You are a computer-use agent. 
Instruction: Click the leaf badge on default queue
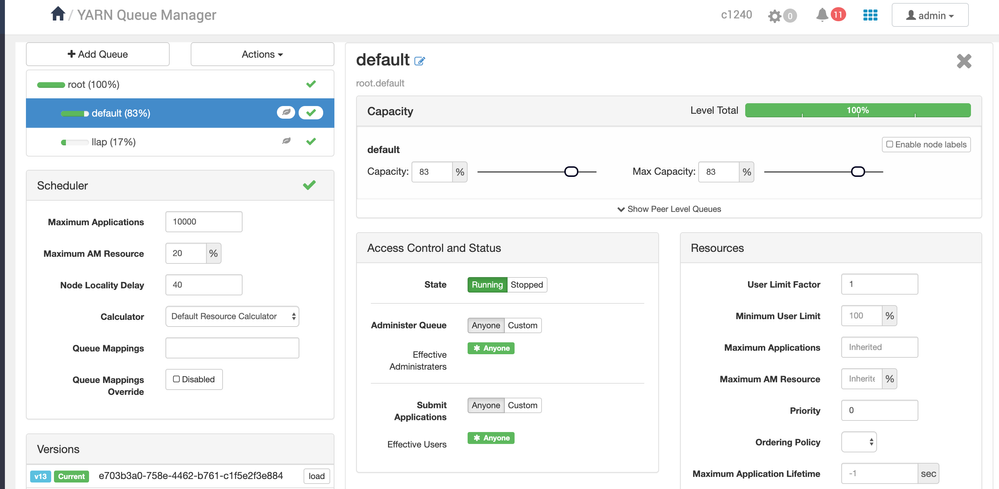click(x=287, y=113)
